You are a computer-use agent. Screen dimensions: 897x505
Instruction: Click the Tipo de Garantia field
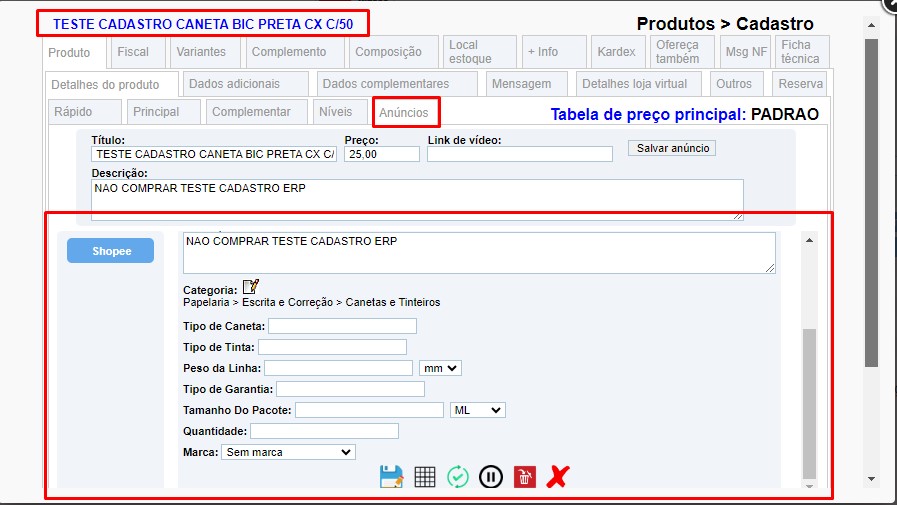point(350,389)
